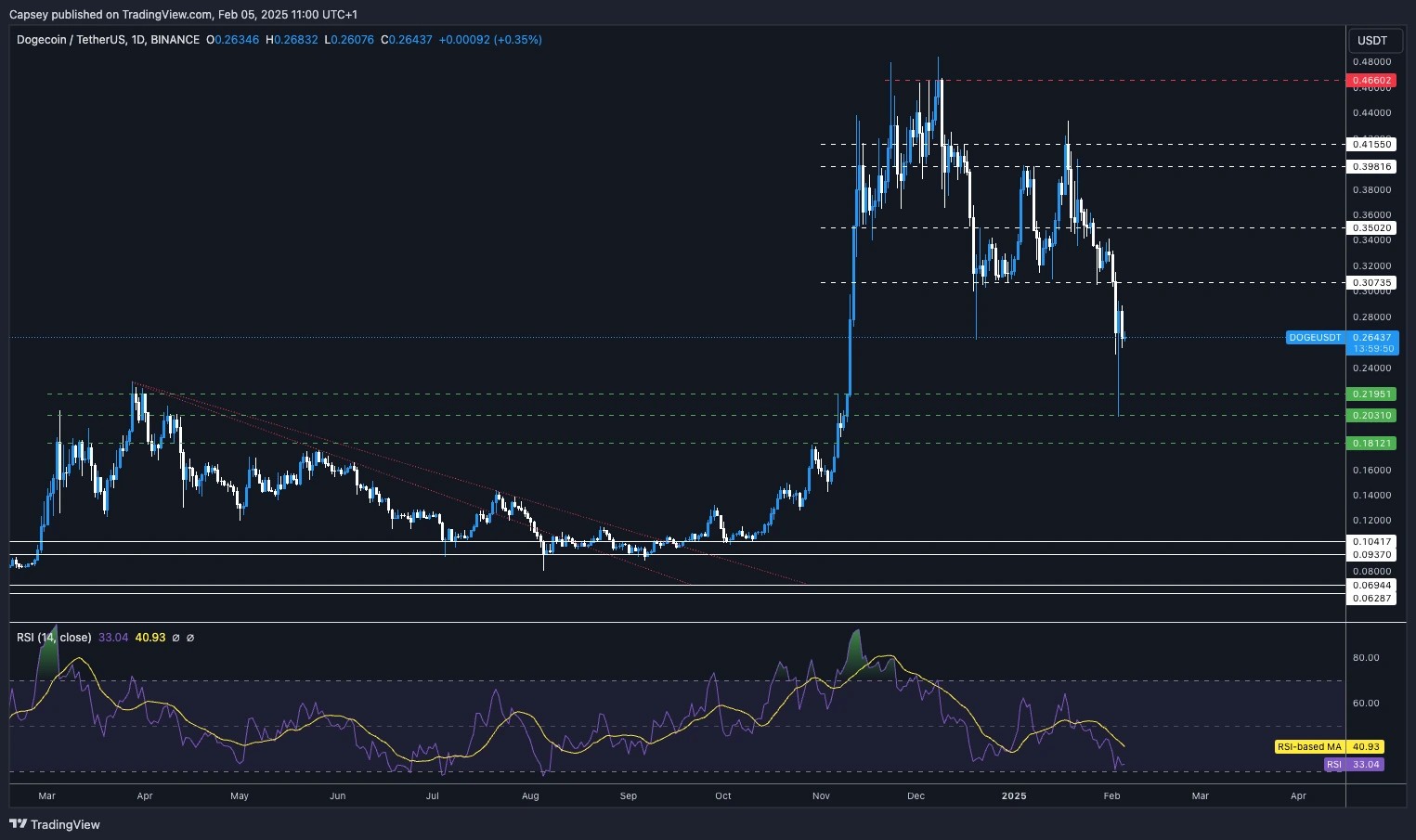Image resolution: width=1416 pixels, height=840 pixels.
Task: Click the TradingView logo
Action: point(16,824)
